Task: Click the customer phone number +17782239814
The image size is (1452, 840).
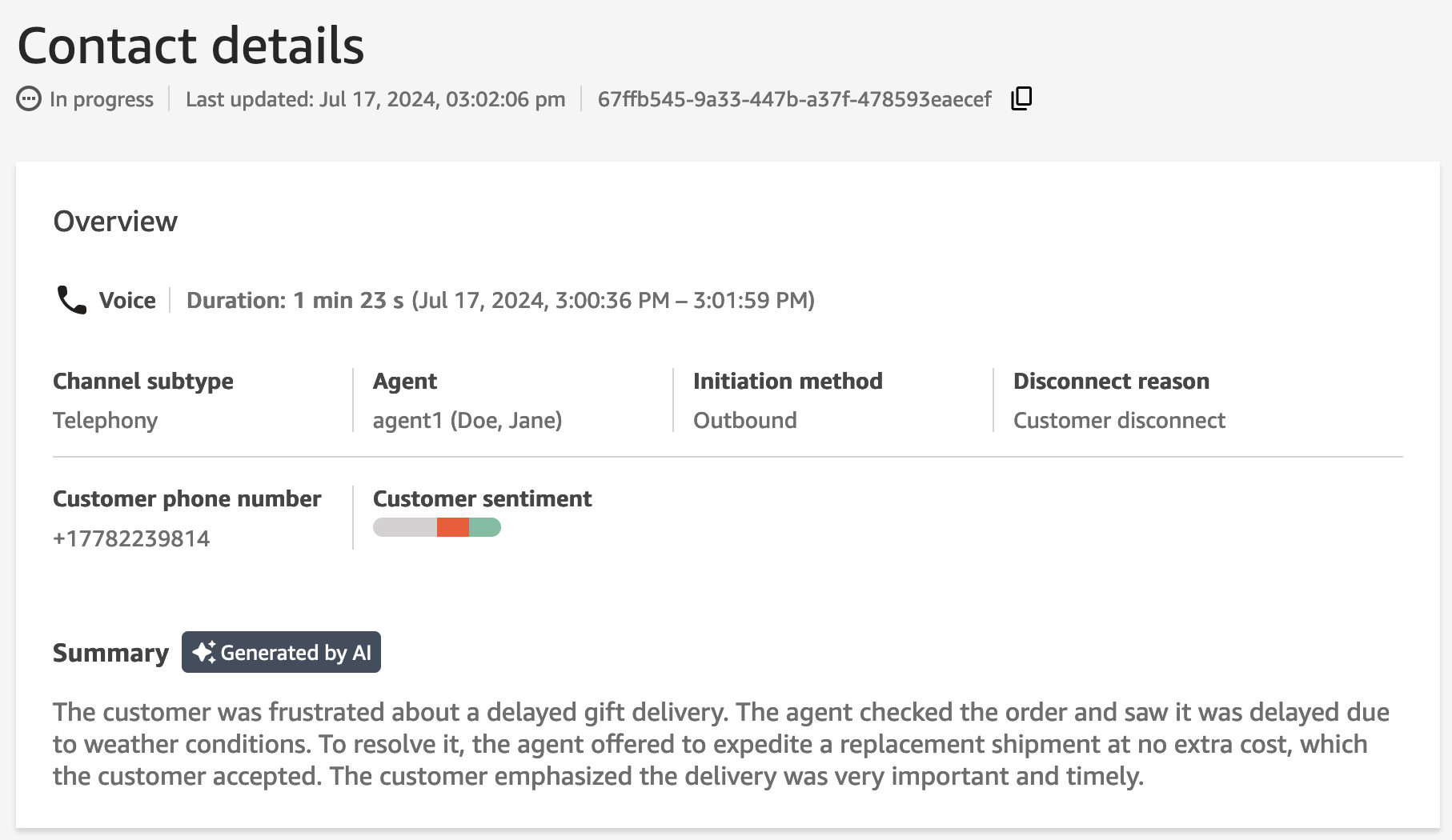Action: coord(131,538)
